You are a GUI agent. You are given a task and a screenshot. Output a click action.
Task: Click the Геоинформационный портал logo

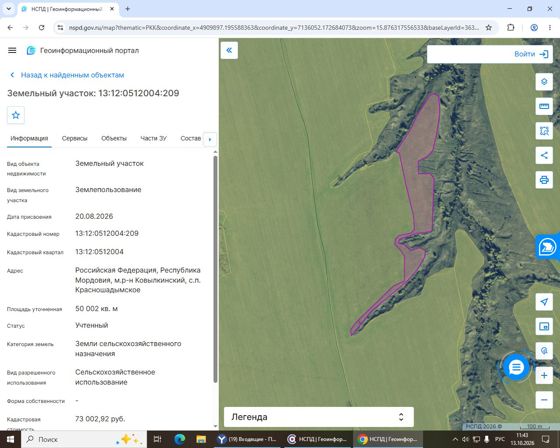(x=31, y=50)
